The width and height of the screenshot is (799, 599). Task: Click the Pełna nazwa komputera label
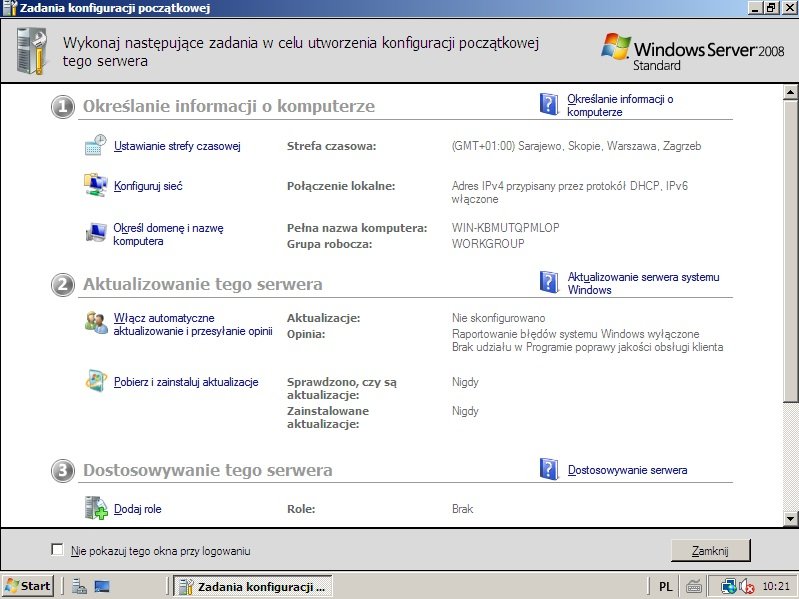click(357, 228)
